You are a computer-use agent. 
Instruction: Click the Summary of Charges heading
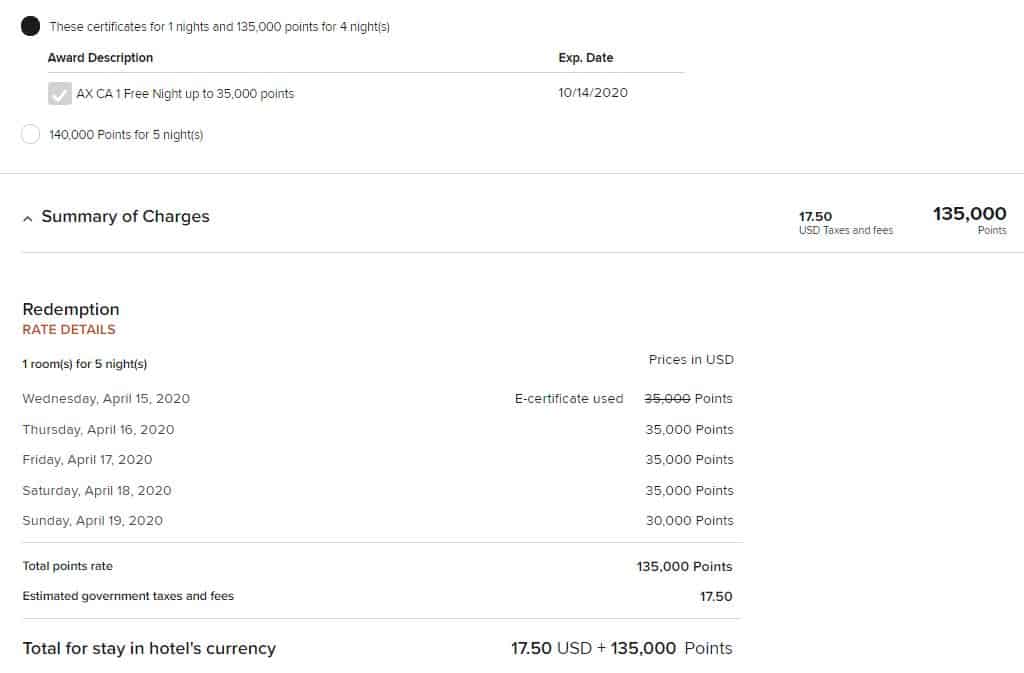(125, 217)
